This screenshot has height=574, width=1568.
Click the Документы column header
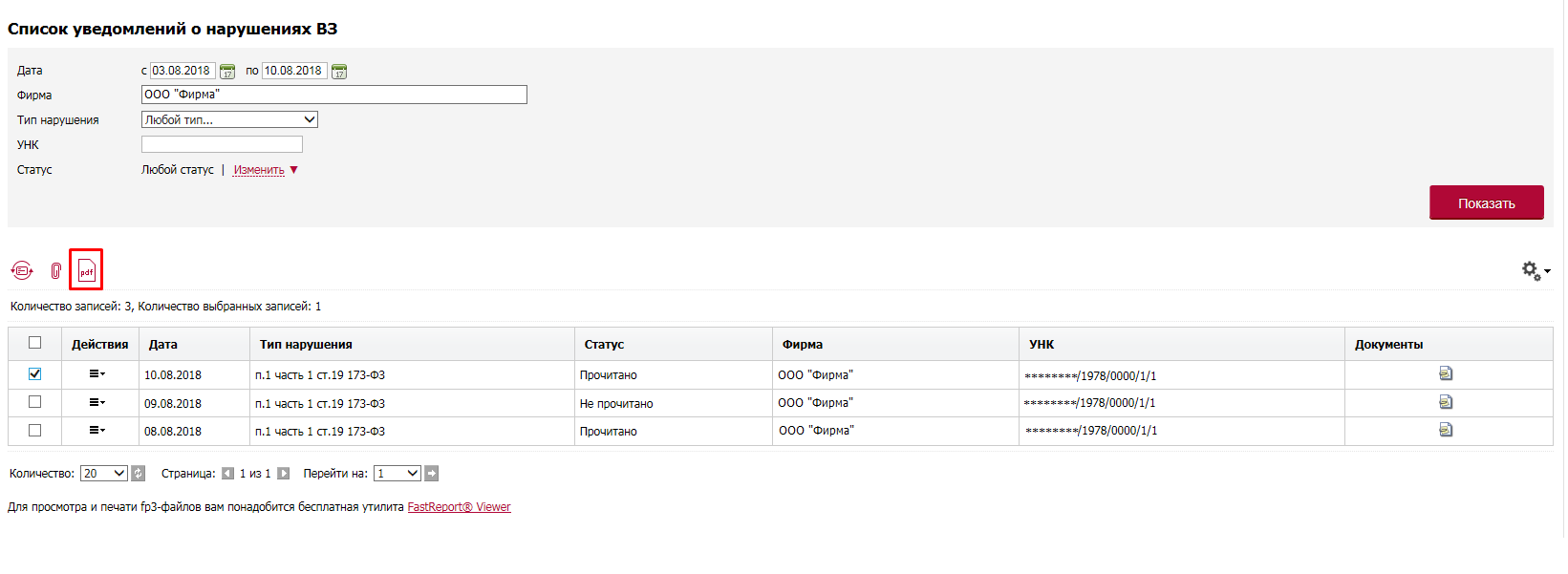pos(1449,345)
